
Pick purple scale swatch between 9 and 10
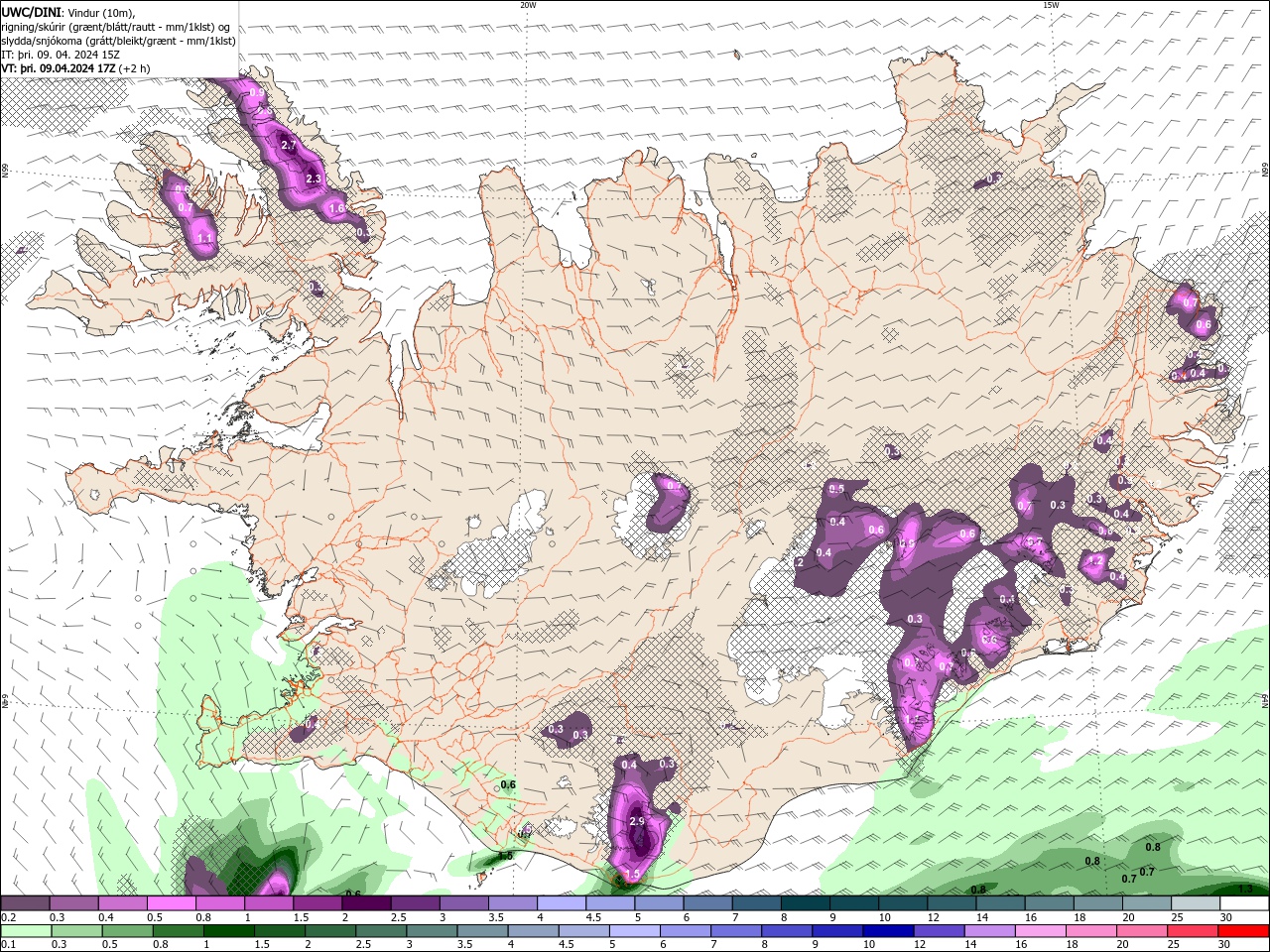(x=854, y=903)
